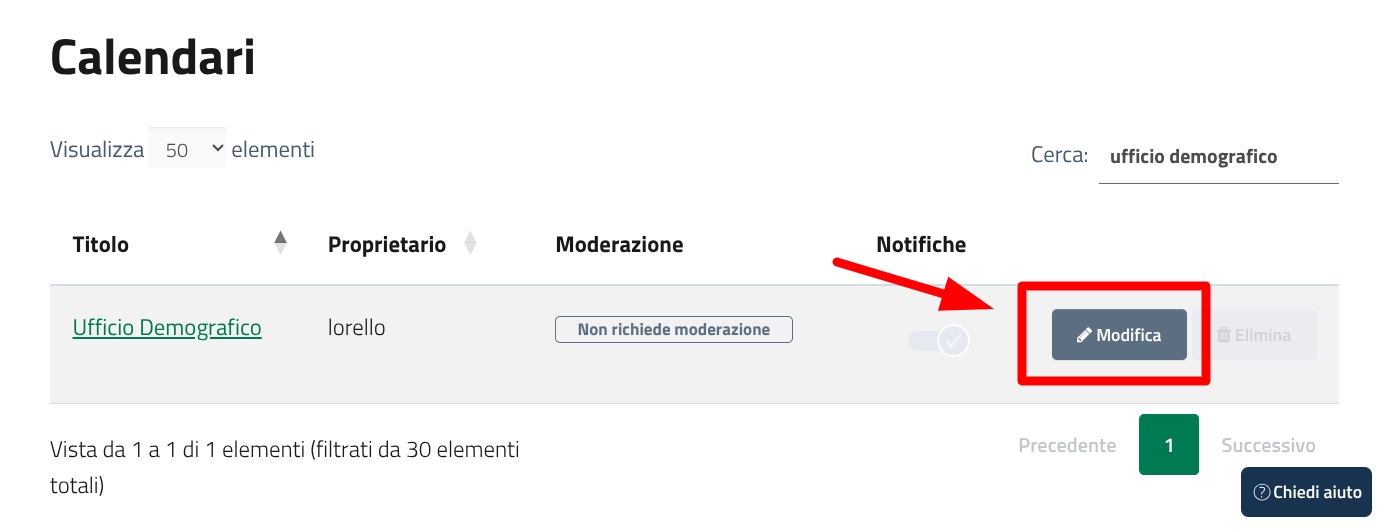Click the question mark help icon

tap(1262, 492)
